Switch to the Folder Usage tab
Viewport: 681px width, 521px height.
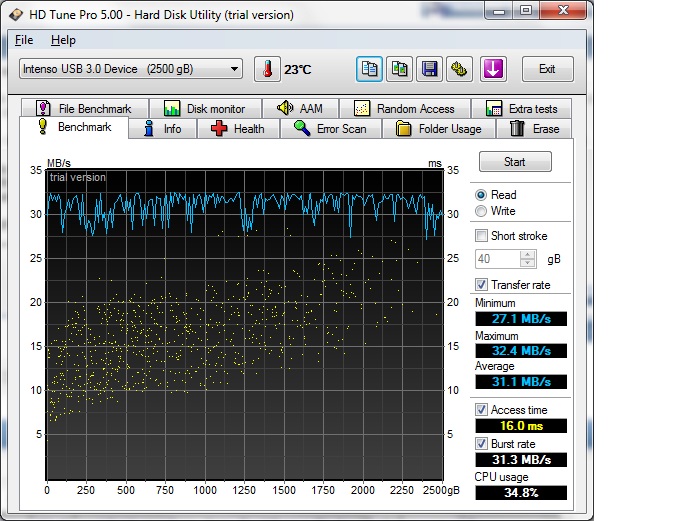439,129
